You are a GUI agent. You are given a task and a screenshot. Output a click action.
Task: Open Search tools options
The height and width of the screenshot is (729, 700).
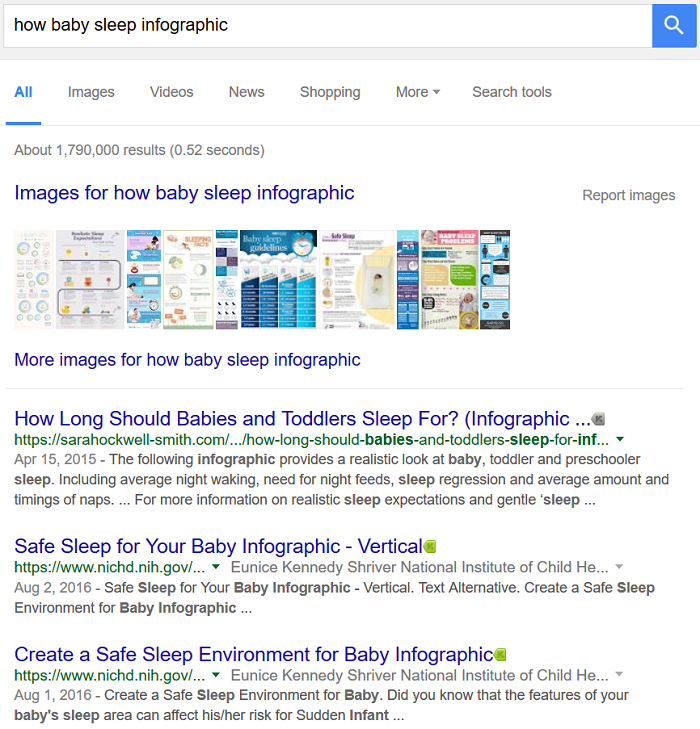pyautogui.click(x=512, y=92)
